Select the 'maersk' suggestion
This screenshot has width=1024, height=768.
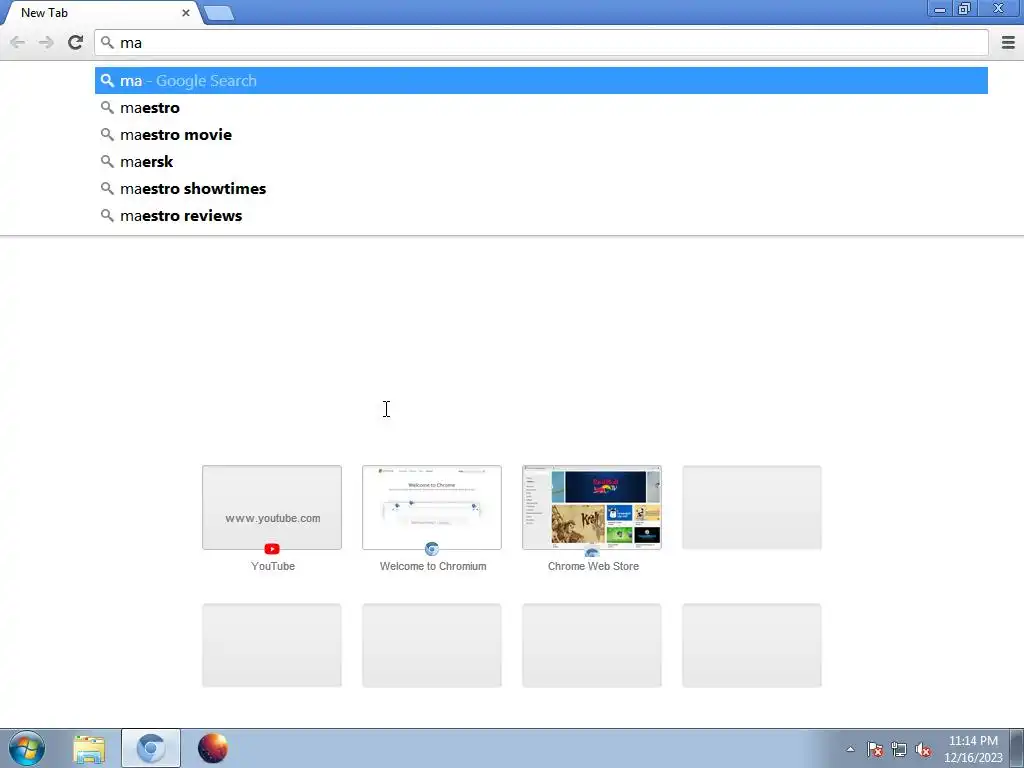click(x=541, y=161)
